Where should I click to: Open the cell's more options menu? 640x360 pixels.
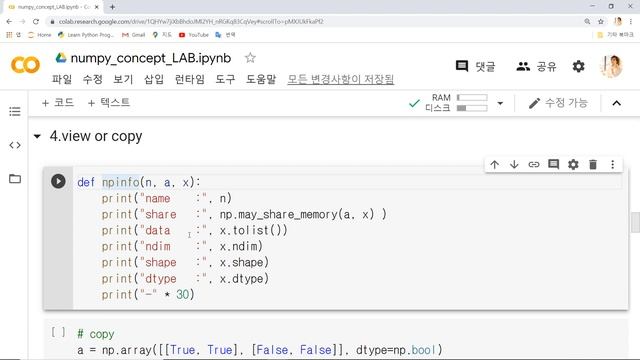tap(613, 164)
